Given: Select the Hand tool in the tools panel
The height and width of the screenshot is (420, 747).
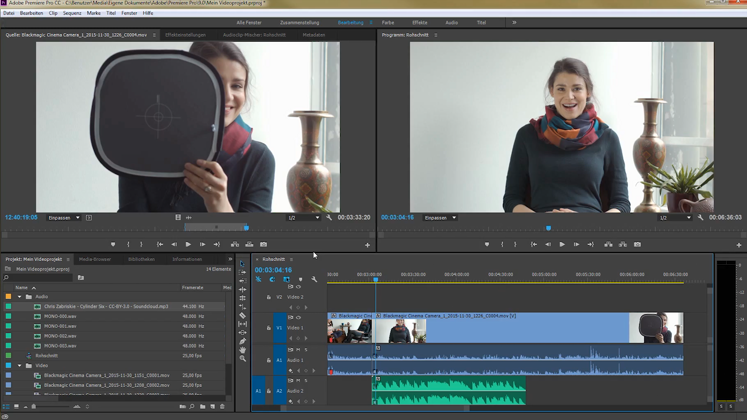Looking at the screenshot, I should click(242, 349).
